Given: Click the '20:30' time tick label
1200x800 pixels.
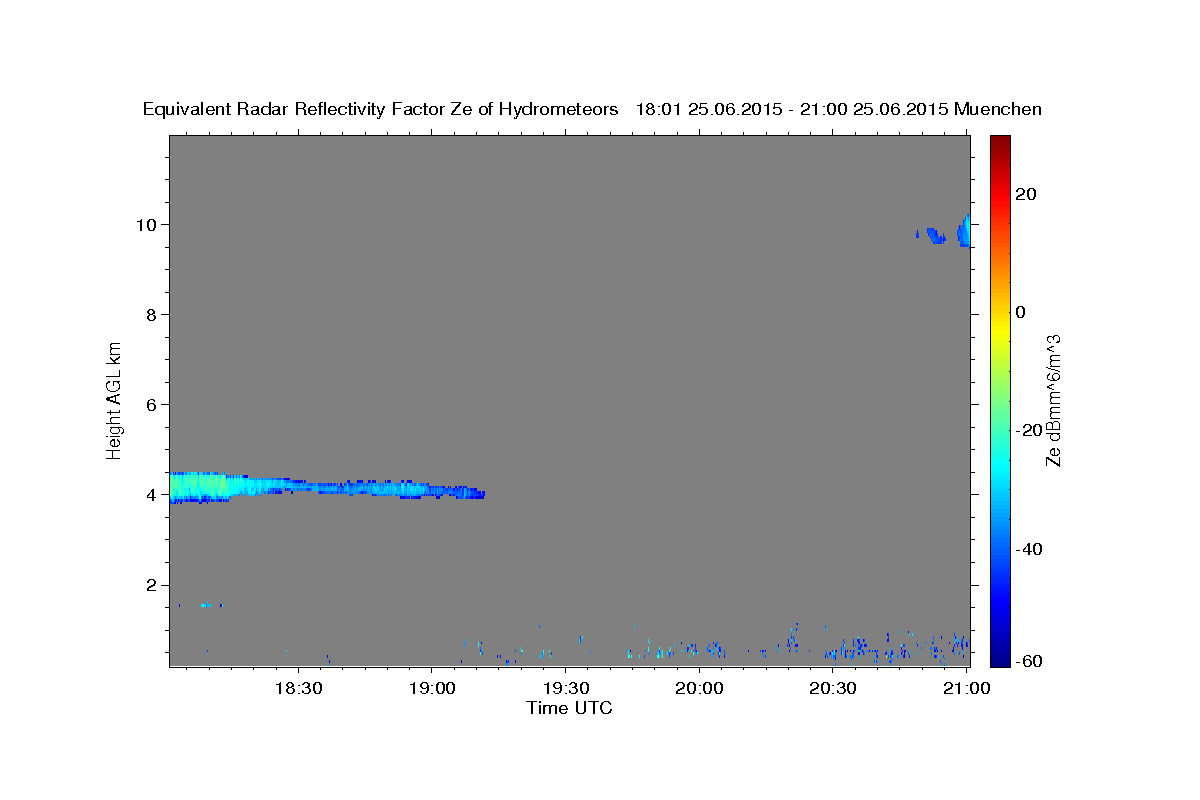Looking at the screenshot, I should 833,688.
